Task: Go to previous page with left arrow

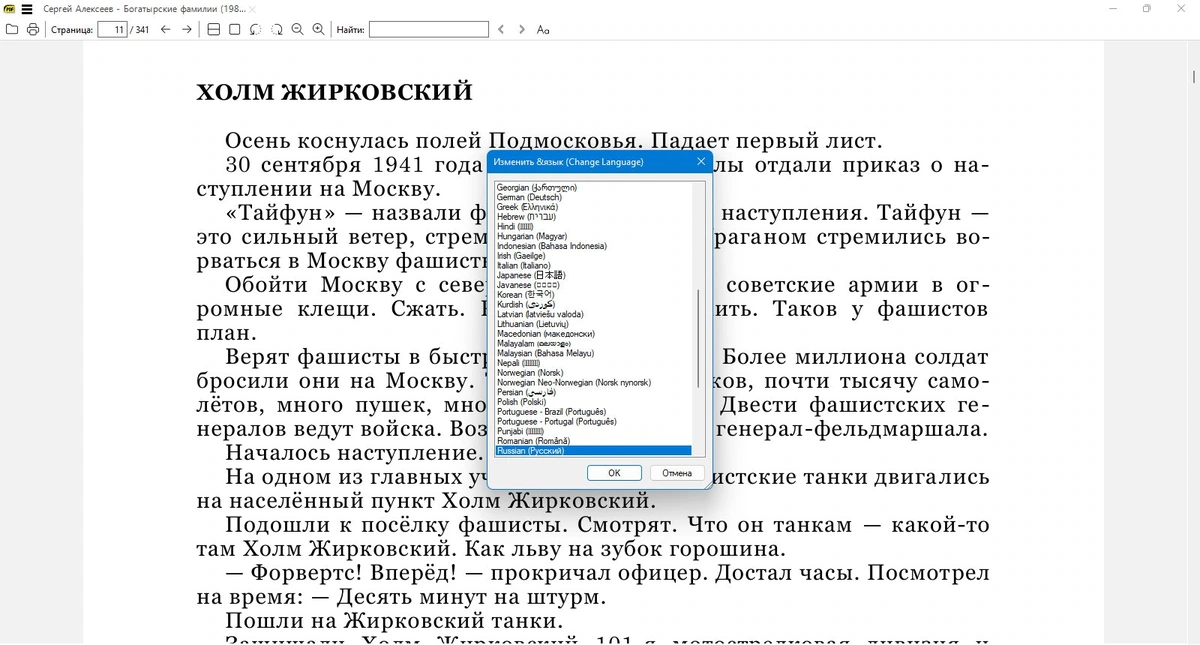Action: pyautogui.click(x=165, y=30)
